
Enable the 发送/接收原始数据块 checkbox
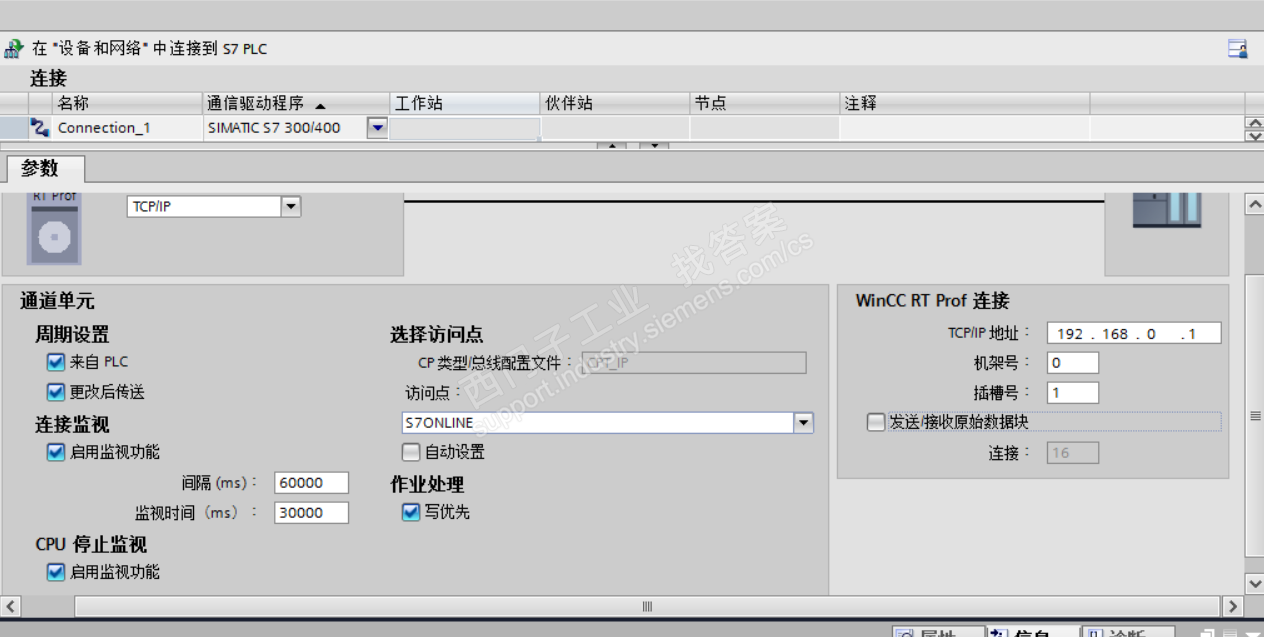[x=876, y=422]
